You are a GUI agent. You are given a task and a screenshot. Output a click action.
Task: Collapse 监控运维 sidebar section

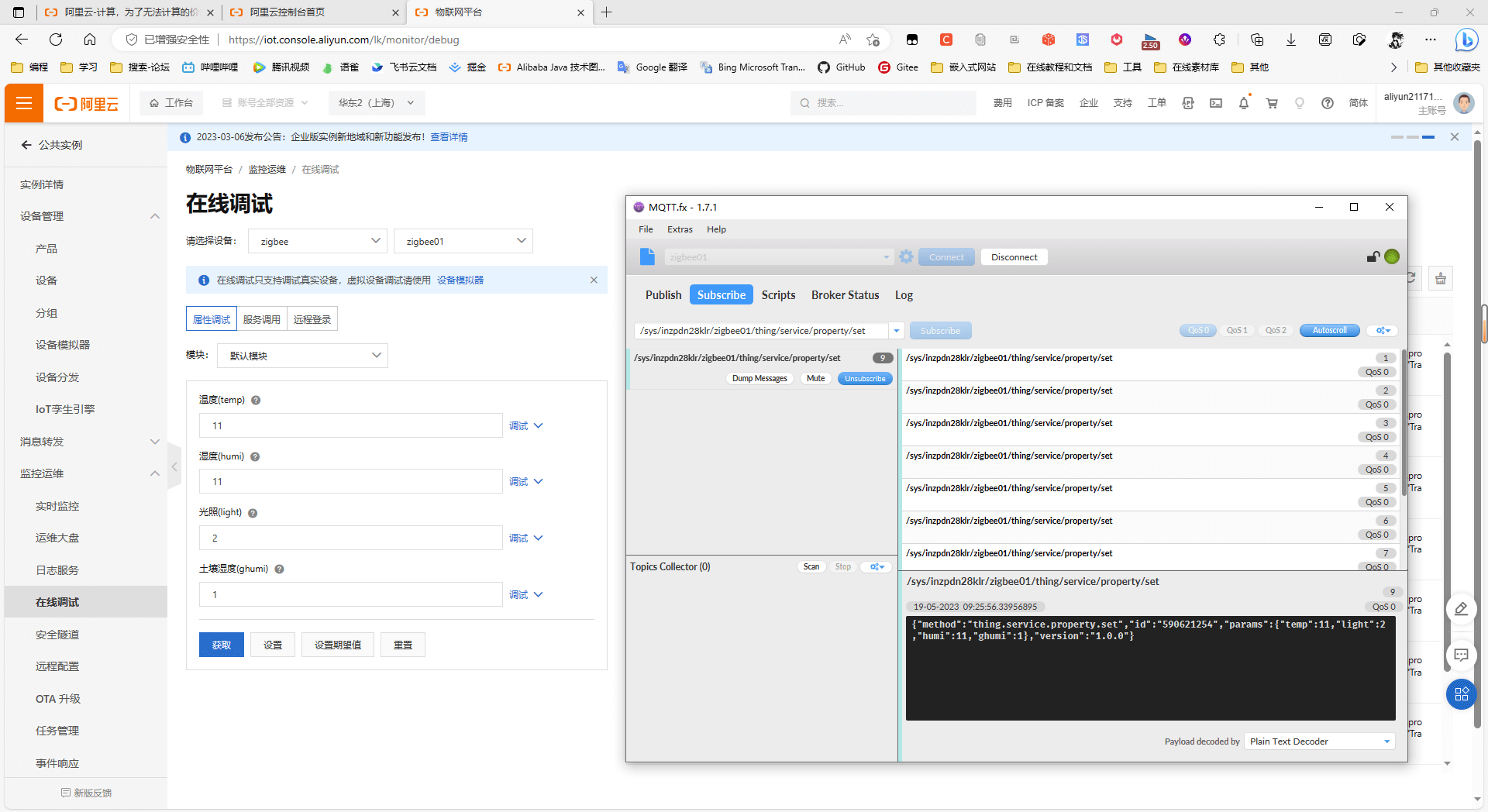[x=155, y=473]
